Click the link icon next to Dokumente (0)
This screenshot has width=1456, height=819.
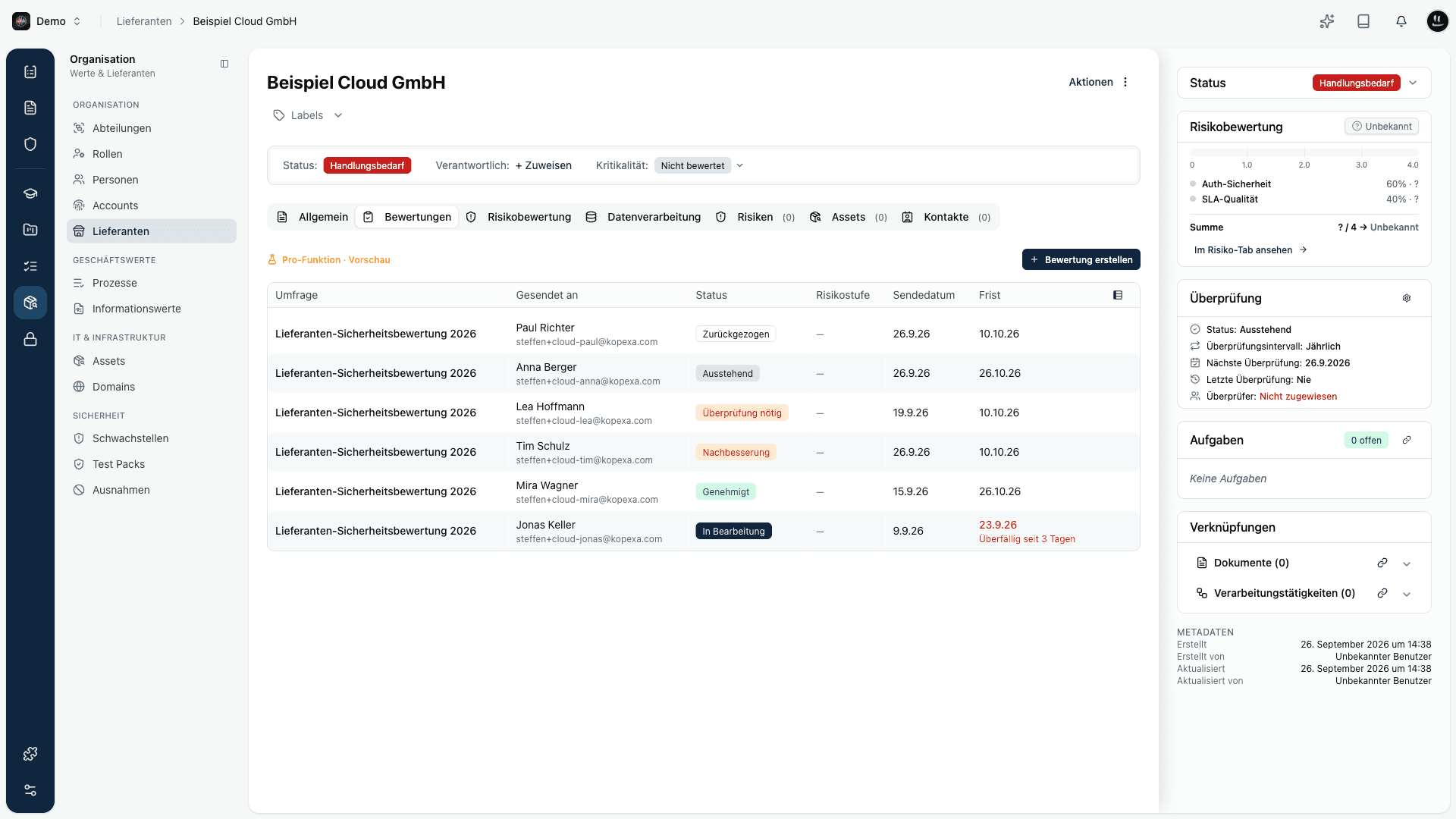[1382, 563]
